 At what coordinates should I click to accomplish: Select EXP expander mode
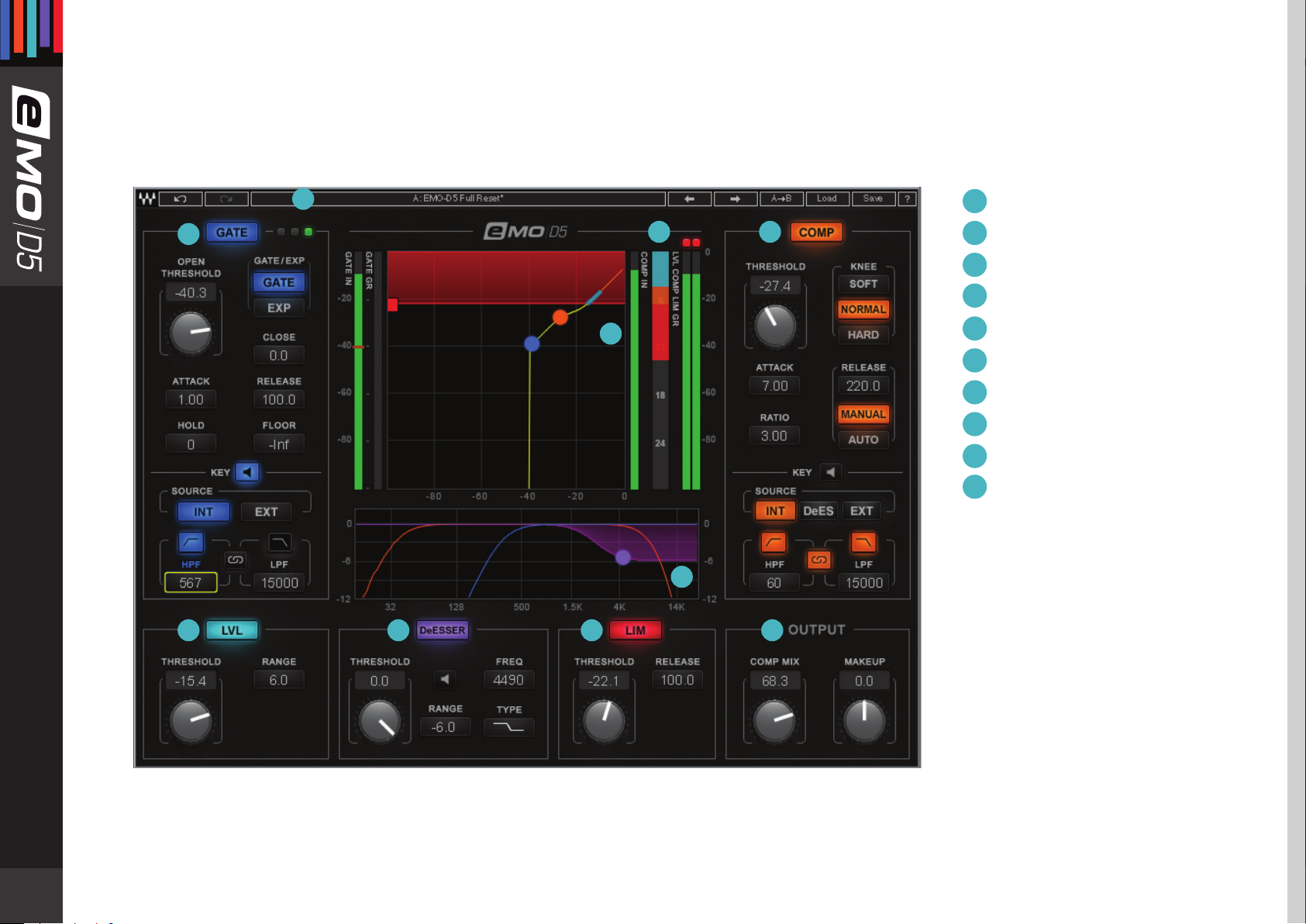pyautogui.click(x=279, y=308)
